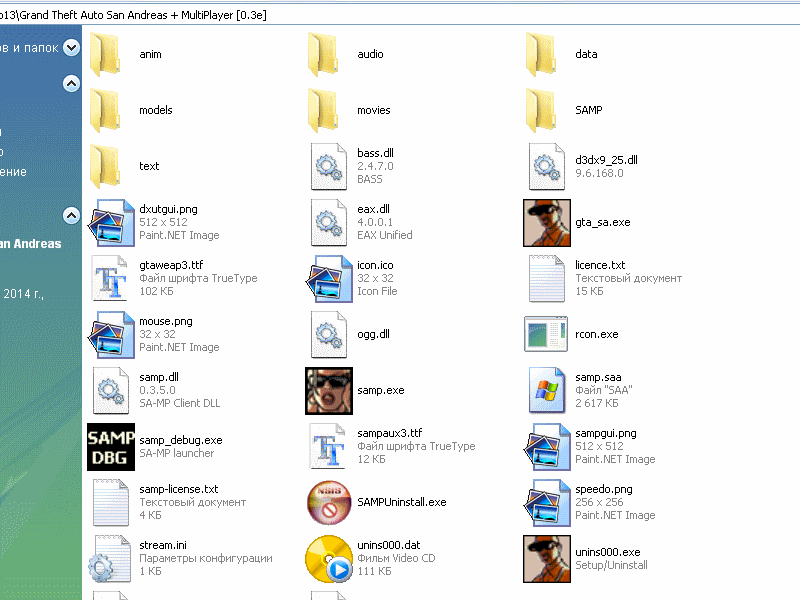The width and height of the screenshot is (800, 600).
Task: Click the "data" folder name
Action: [x=586, y=54]
